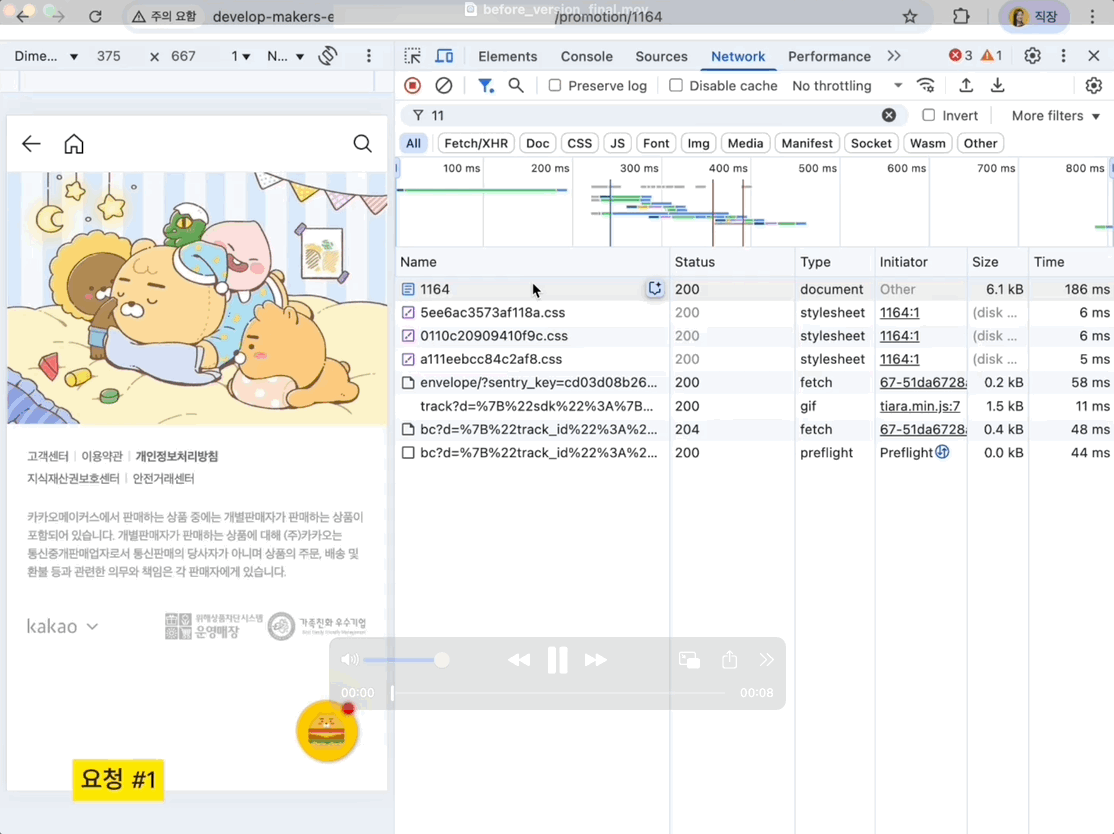Switch to the Performance tab
This screenshot has height=834, width=1114.
pos(829,56)
